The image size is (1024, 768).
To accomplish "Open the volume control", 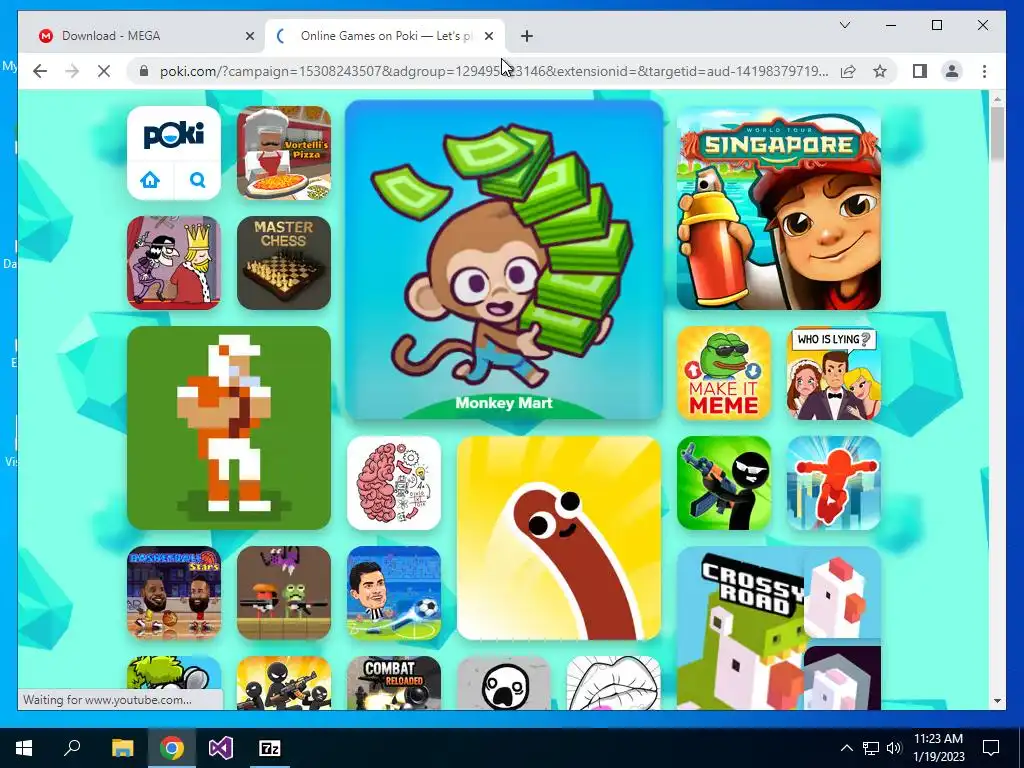I will coord(894,748).
